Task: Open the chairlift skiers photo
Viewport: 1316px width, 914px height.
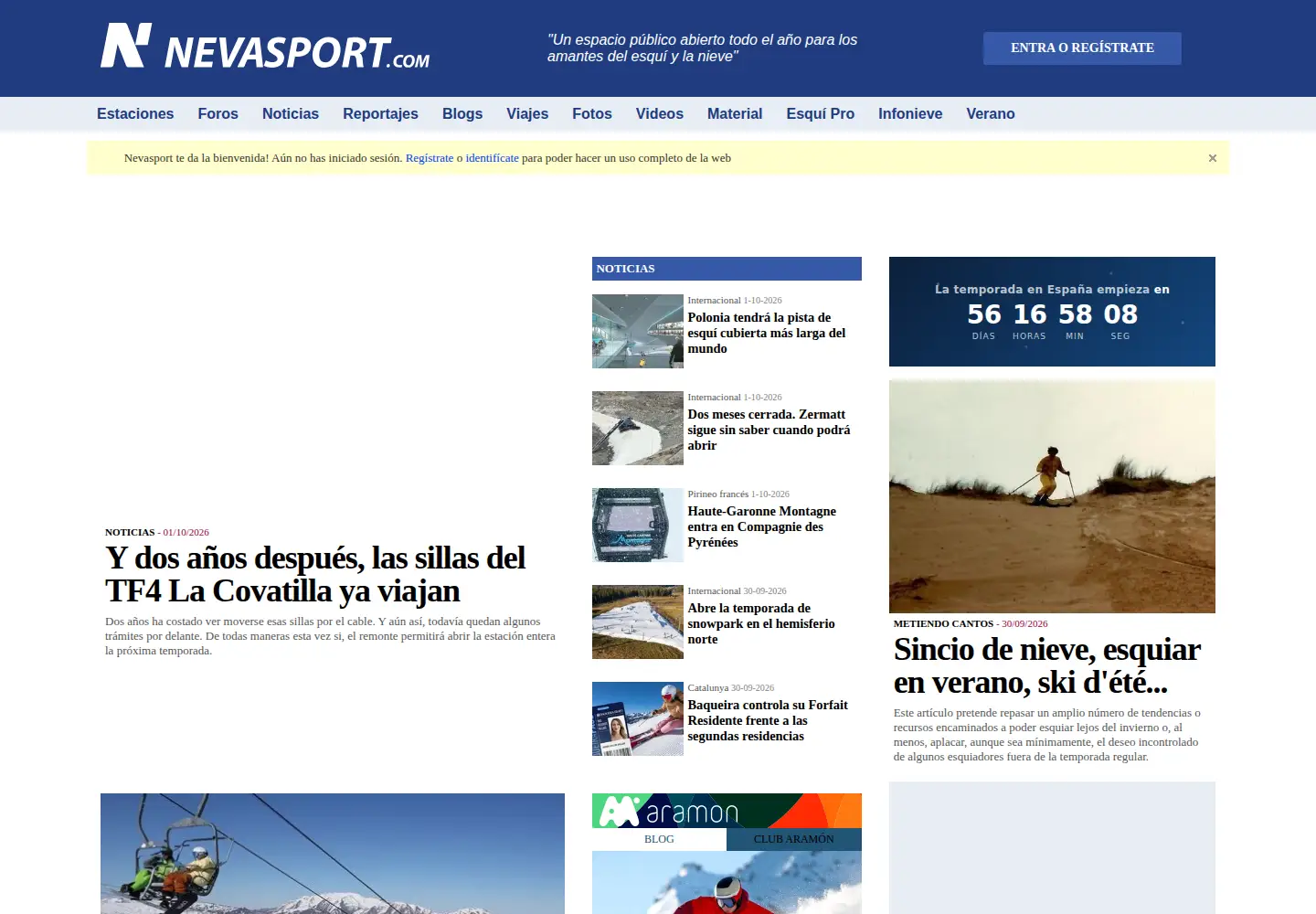Action: tap(333, 854)
